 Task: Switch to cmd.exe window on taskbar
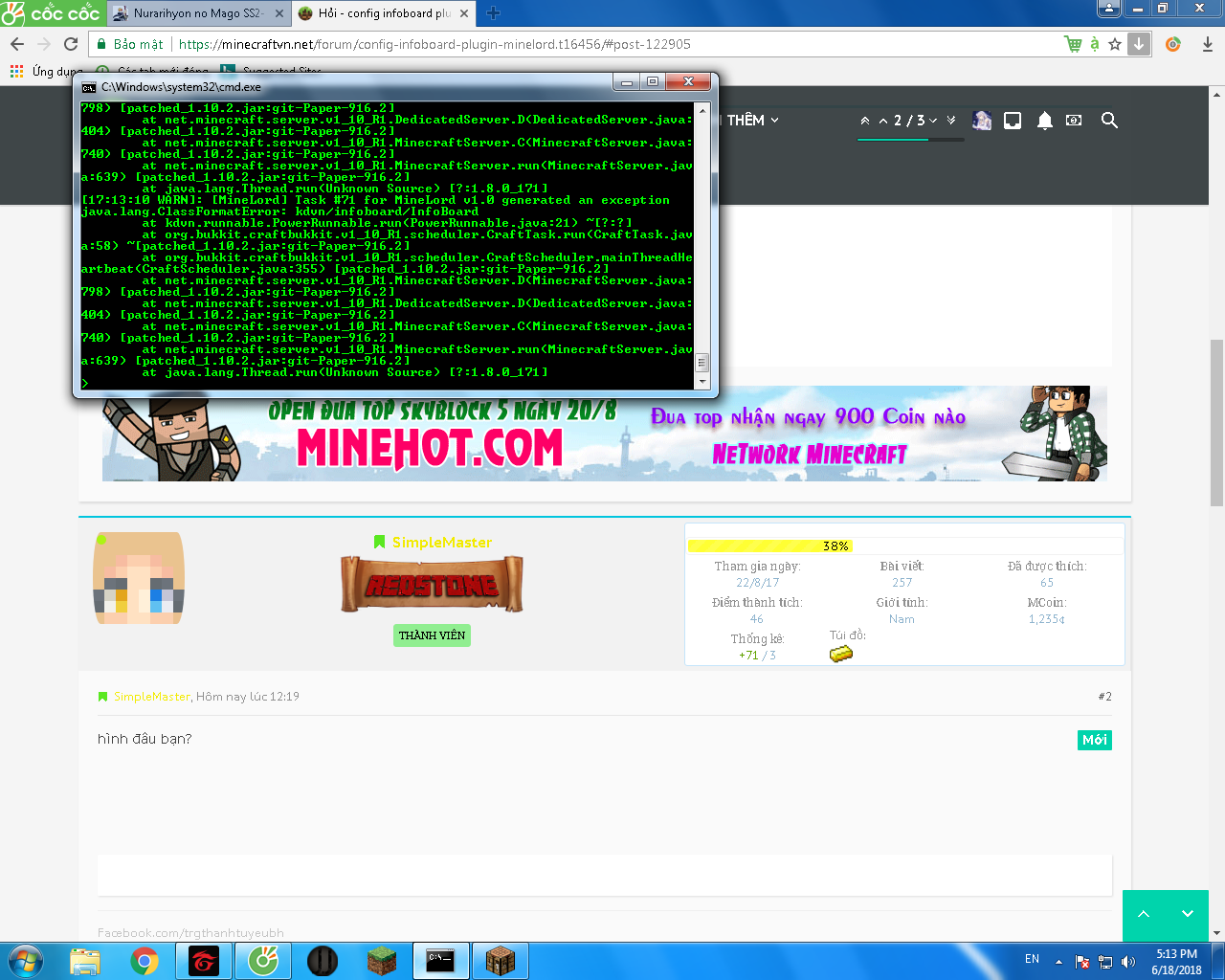tap(440, 961)
